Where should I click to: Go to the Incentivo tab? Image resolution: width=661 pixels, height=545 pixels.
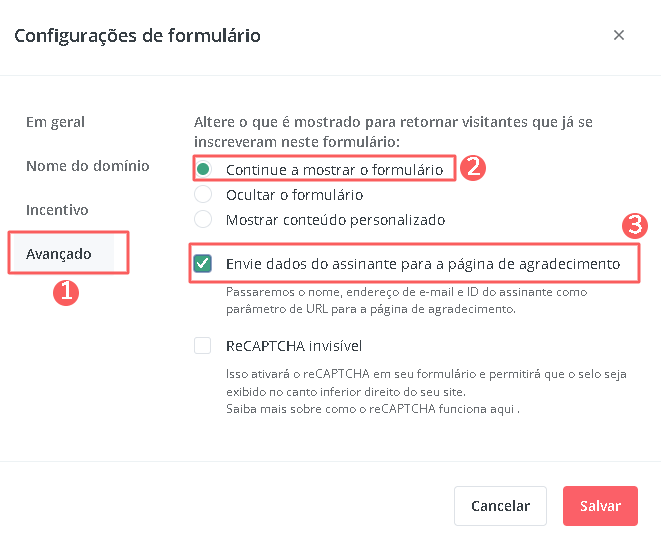point(57,210)
